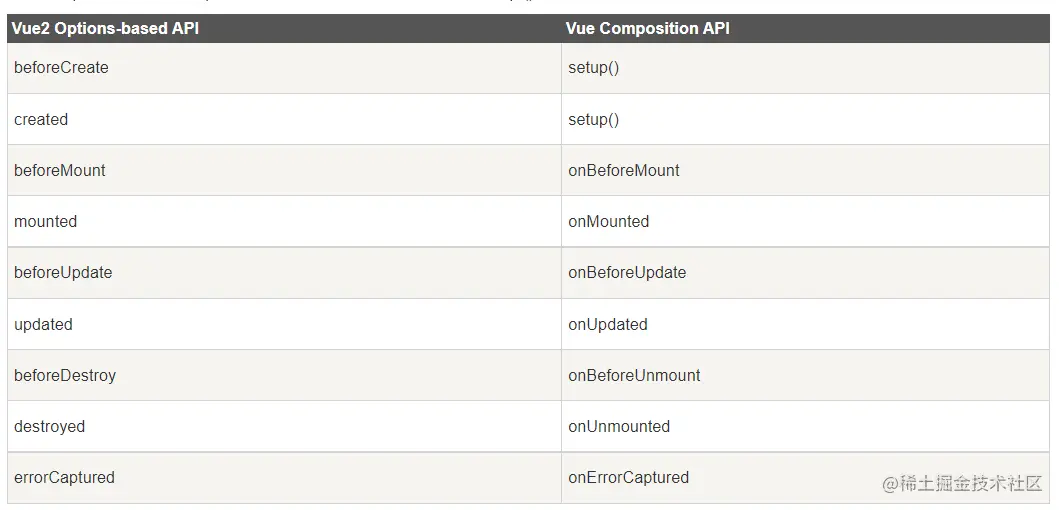The width and height of the screenshot is (1059, 510).
Task: Click the beforeDestroy entry
Action: tap(65, 376)
